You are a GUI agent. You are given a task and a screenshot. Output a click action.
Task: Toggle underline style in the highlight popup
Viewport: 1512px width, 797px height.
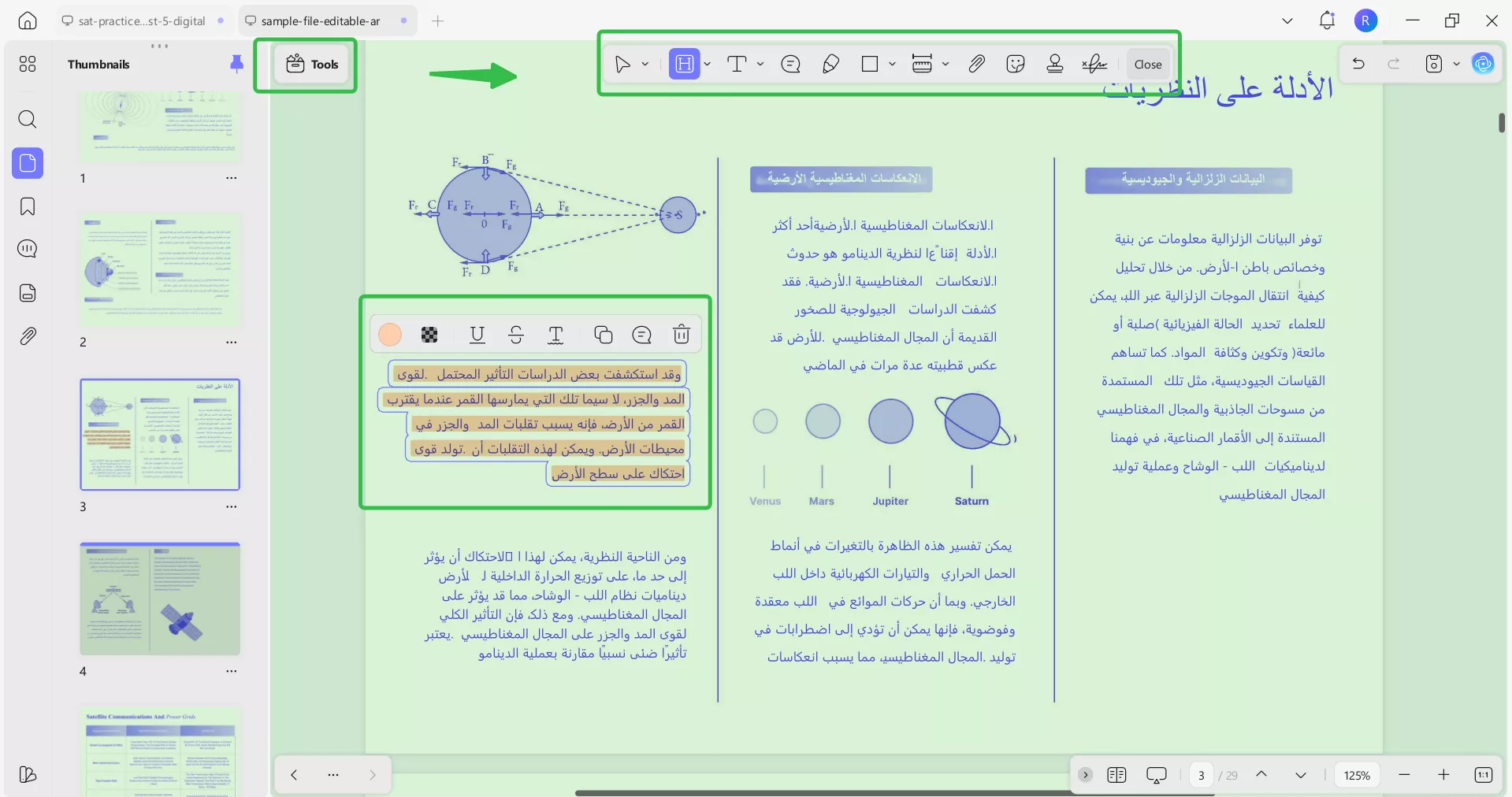pyautogui.click(x=477, y=334)
